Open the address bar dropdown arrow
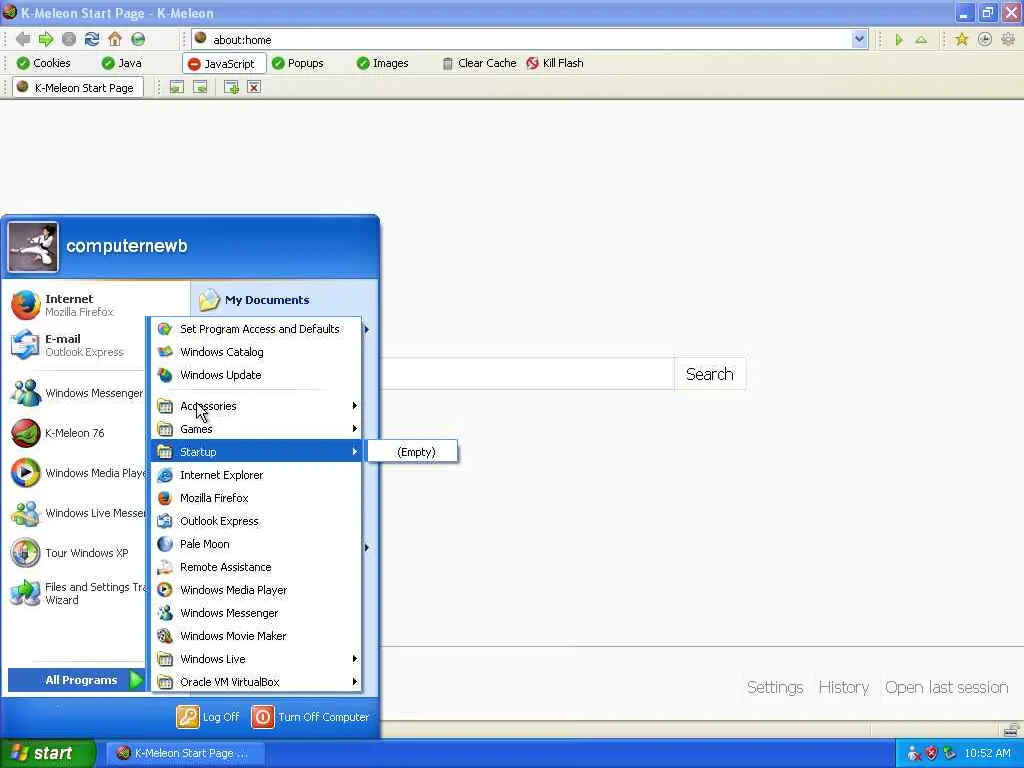 [x=859, y=39]
